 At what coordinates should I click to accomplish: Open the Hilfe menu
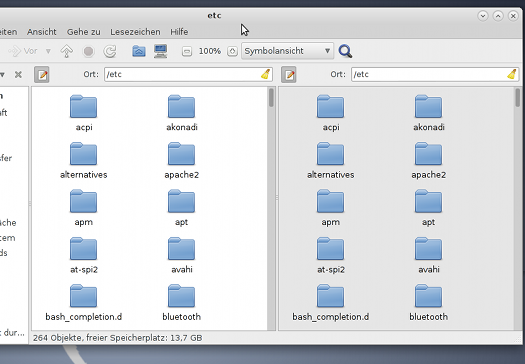coord(179,32)
